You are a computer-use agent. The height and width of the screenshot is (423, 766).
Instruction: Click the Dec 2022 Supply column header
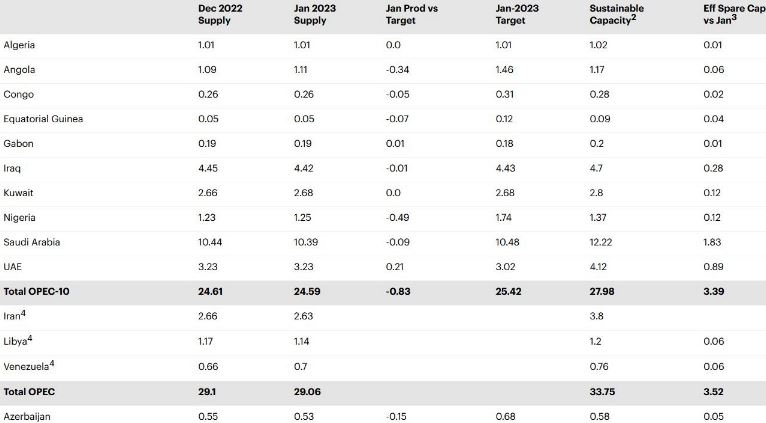tap(220, 15)
